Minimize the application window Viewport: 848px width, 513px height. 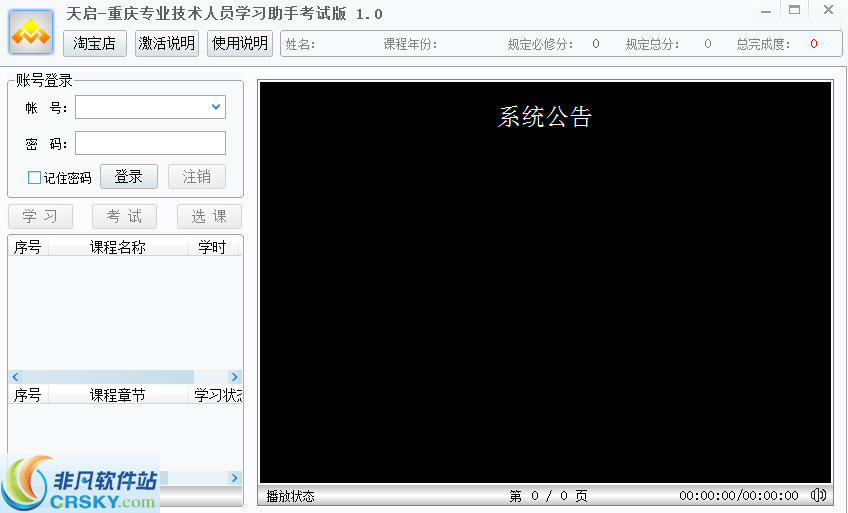click(766, 10)
